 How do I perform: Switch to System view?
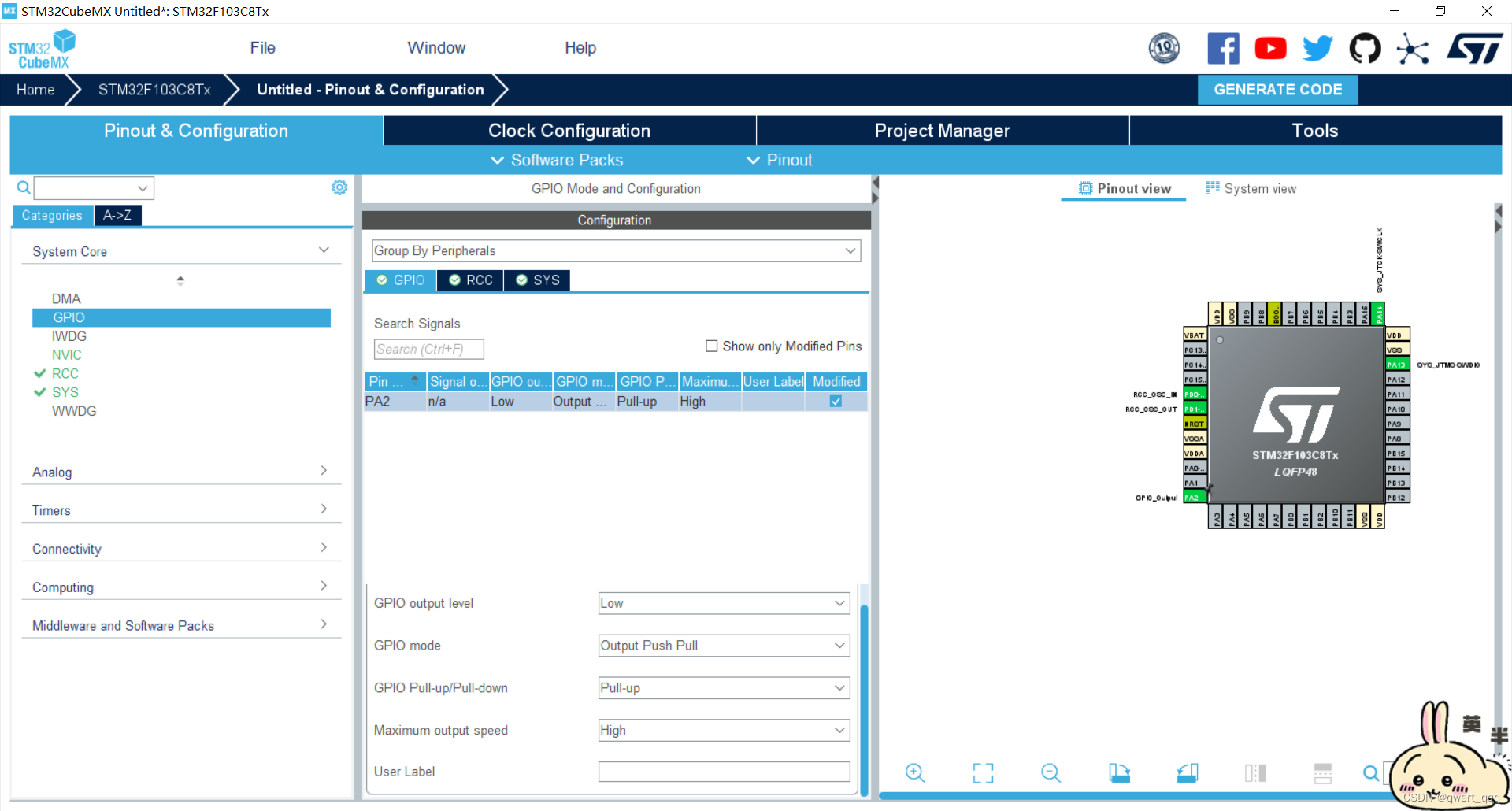(1251, 189)
